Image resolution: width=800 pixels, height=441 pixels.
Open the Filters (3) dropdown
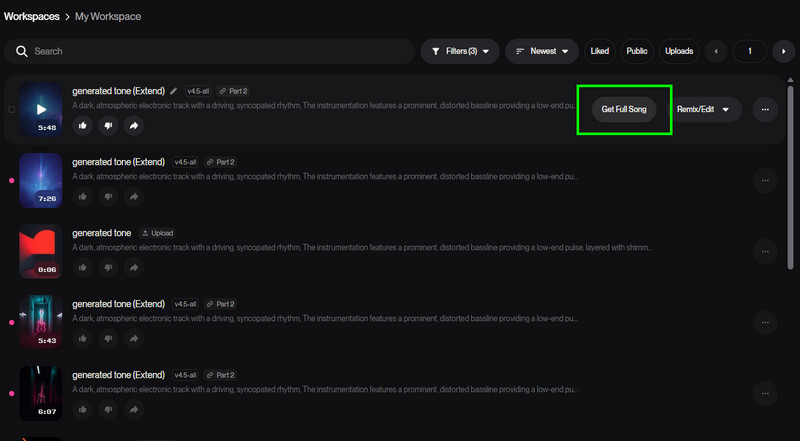(x=460, y=51)
